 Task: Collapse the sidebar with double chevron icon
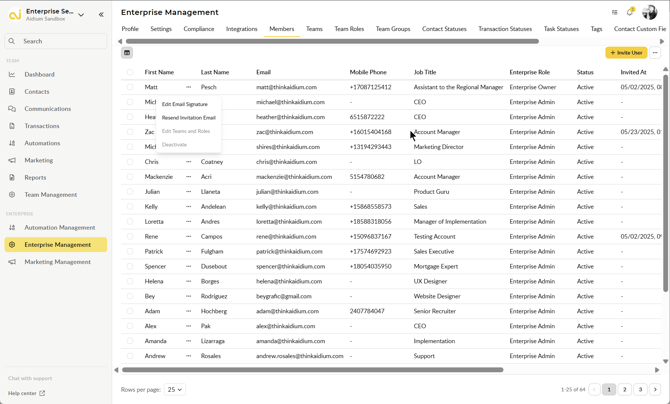click(x=101, y=15)
